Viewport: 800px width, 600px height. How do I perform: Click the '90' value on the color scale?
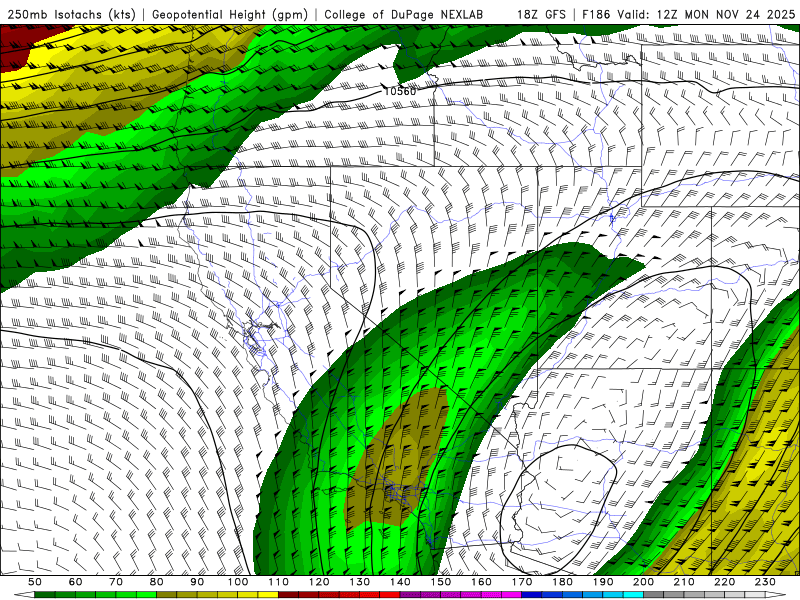click(197, 582)
